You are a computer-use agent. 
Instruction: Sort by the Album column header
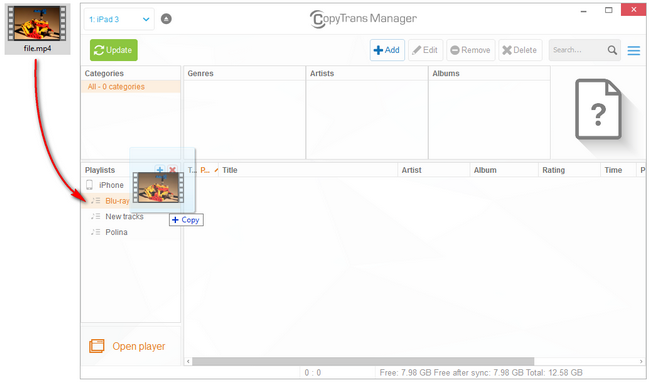pyautogui.click(x=504, y=170)
